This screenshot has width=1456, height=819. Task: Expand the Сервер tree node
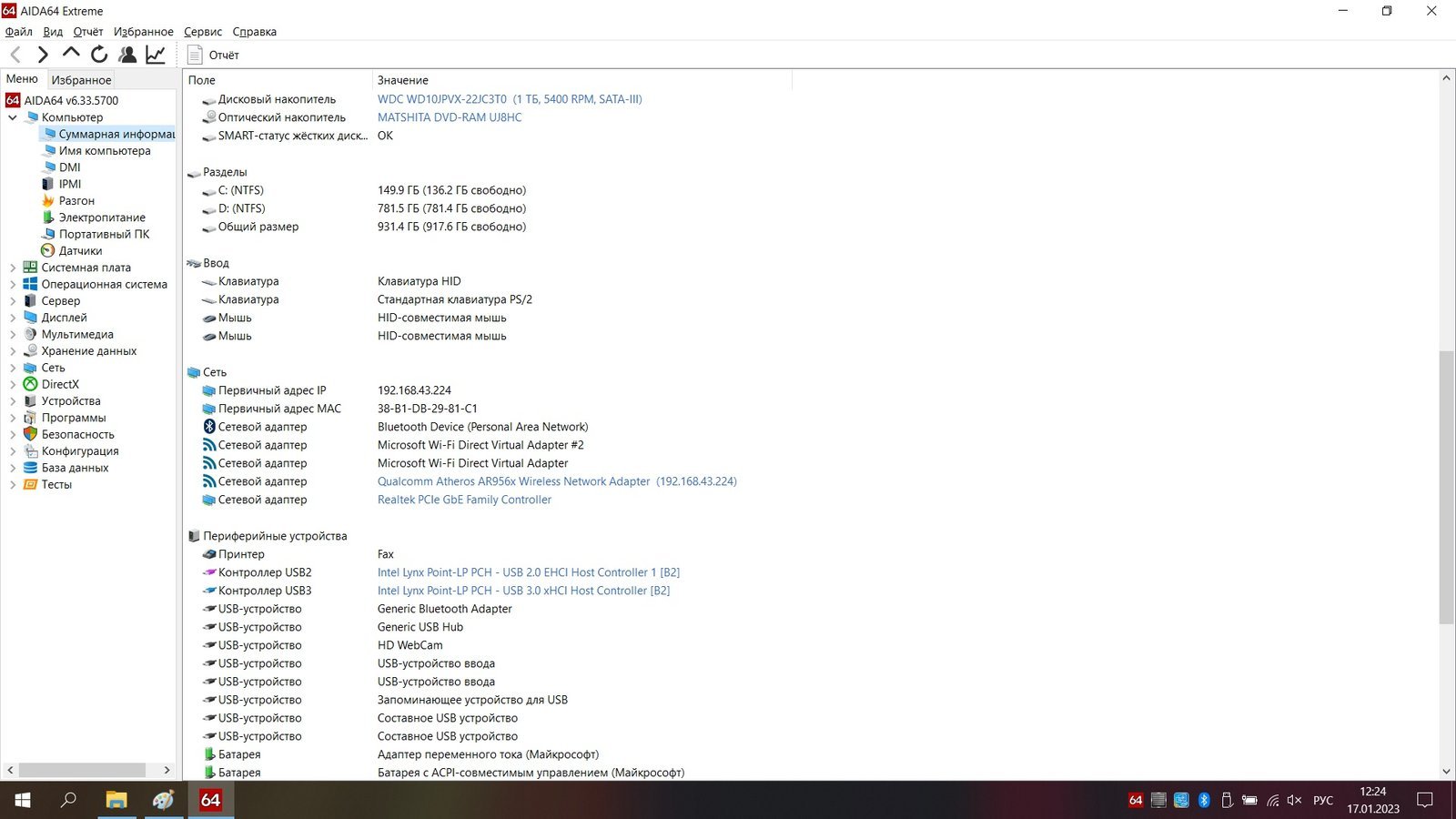13,301
